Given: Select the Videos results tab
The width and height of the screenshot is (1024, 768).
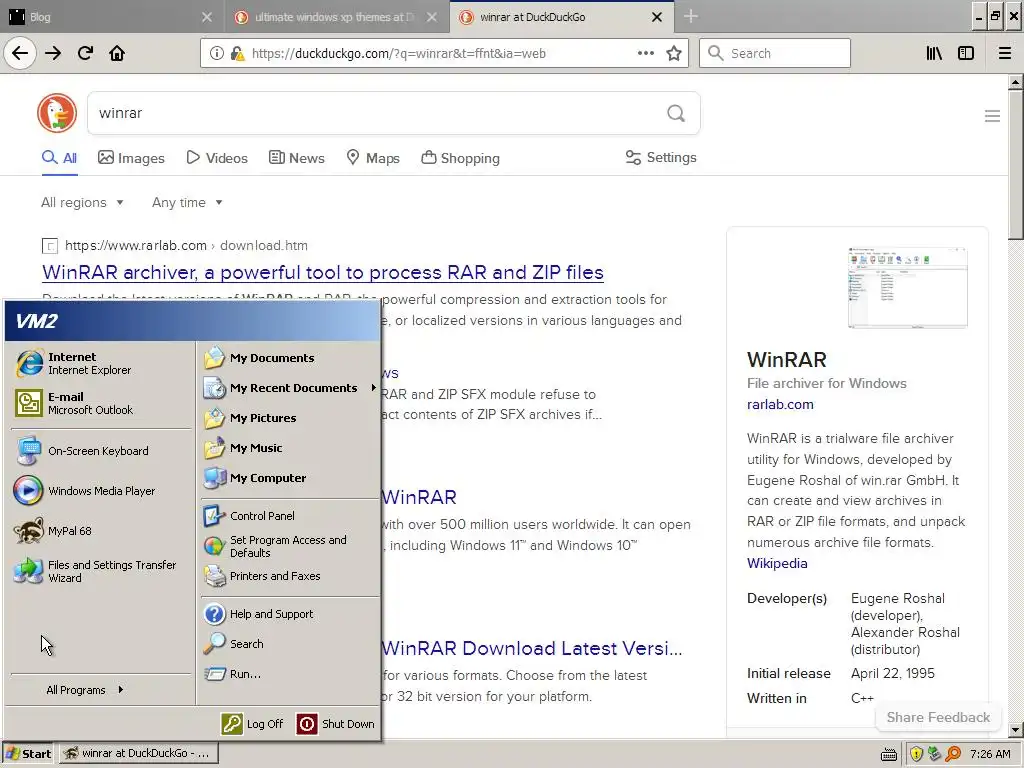Looking at the screenshot, I should (217, 158).
